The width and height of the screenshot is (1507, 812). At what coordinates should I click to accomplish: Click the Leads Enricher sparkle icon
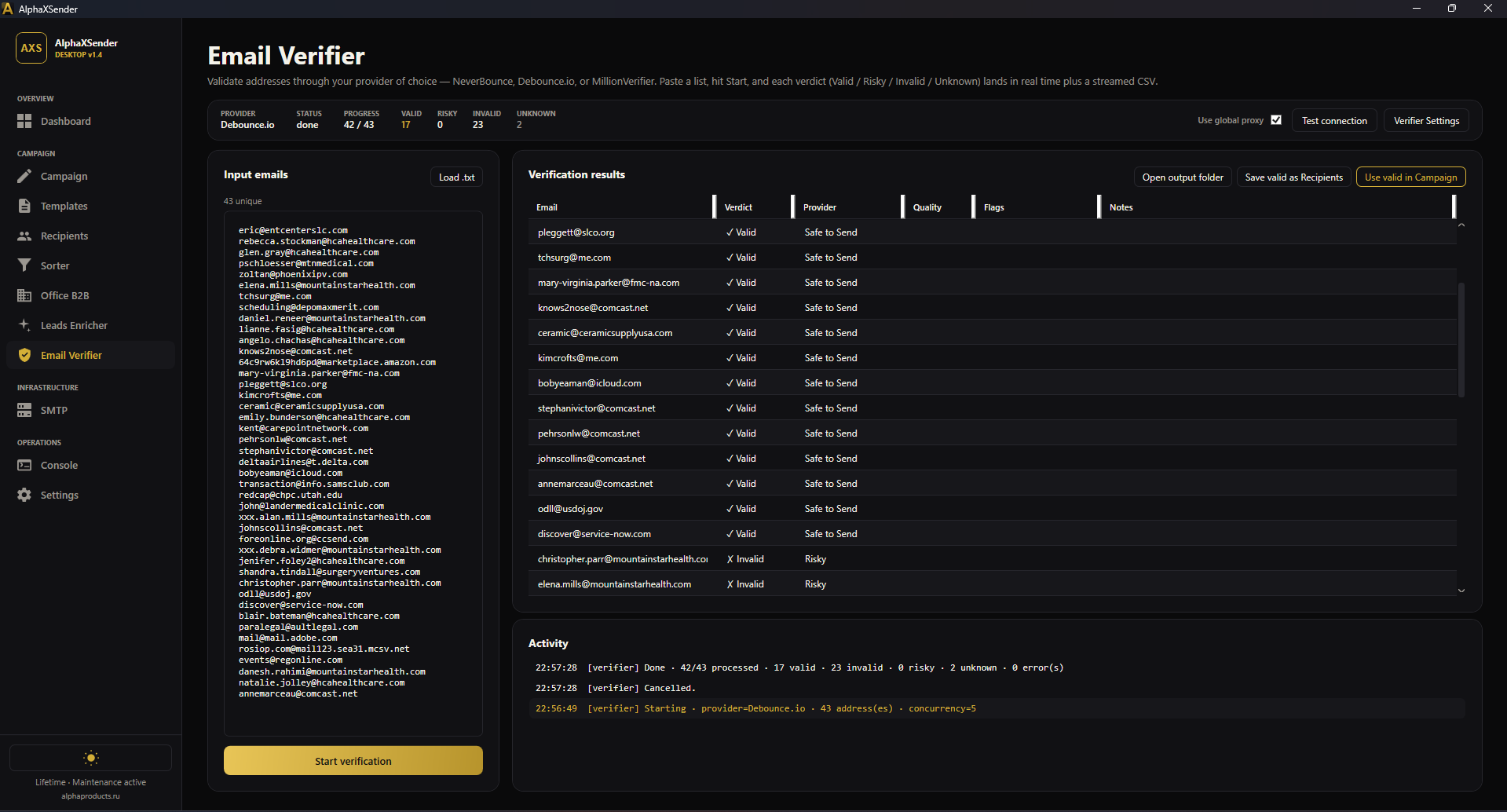[x=24, y=325]
